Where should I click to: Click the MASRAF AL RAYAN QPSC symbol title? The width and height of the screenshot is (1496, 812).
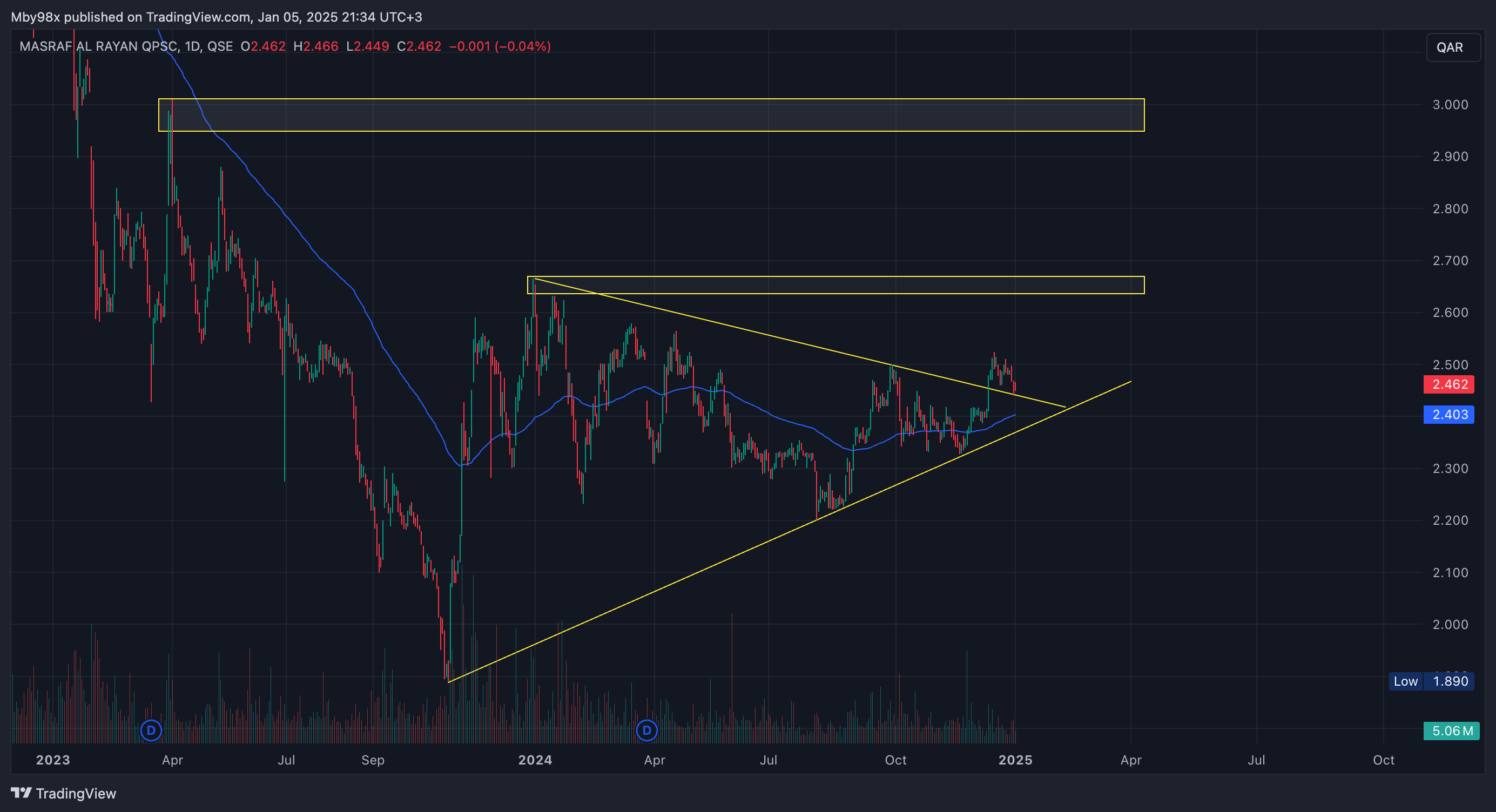98,46
